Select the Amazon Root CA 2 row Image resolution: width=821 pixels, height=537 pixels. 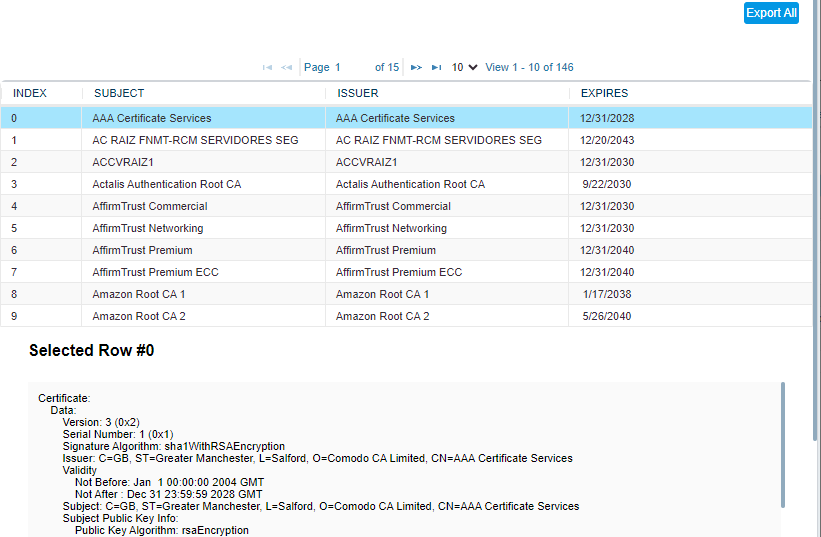[x=139, y=316]
